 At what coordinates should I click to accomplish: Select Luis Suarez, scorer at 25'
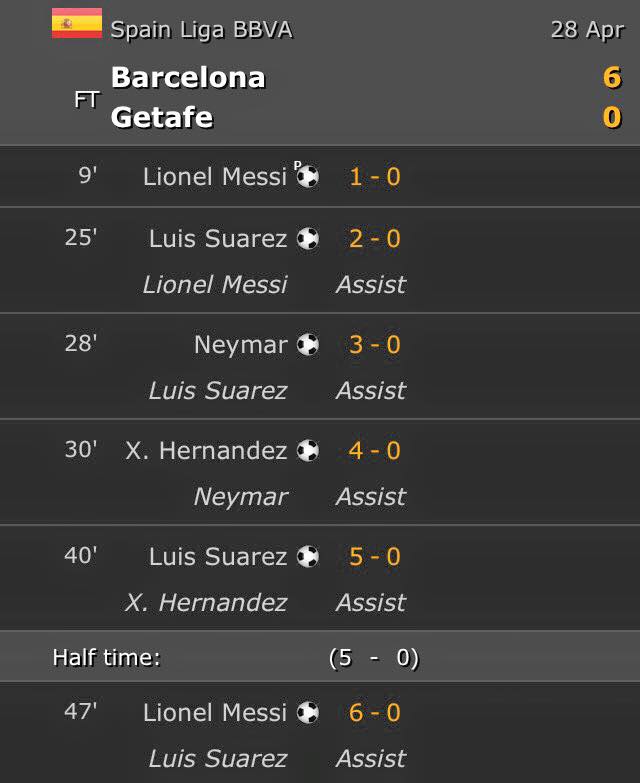point(218,239)
